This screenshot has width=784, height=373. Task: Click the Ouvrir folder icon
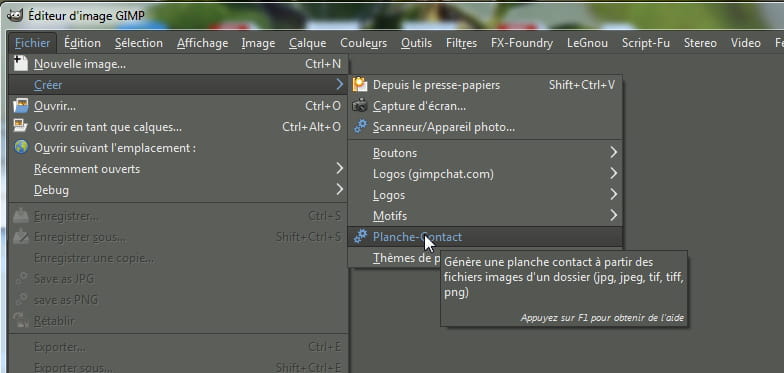(21, 106)
